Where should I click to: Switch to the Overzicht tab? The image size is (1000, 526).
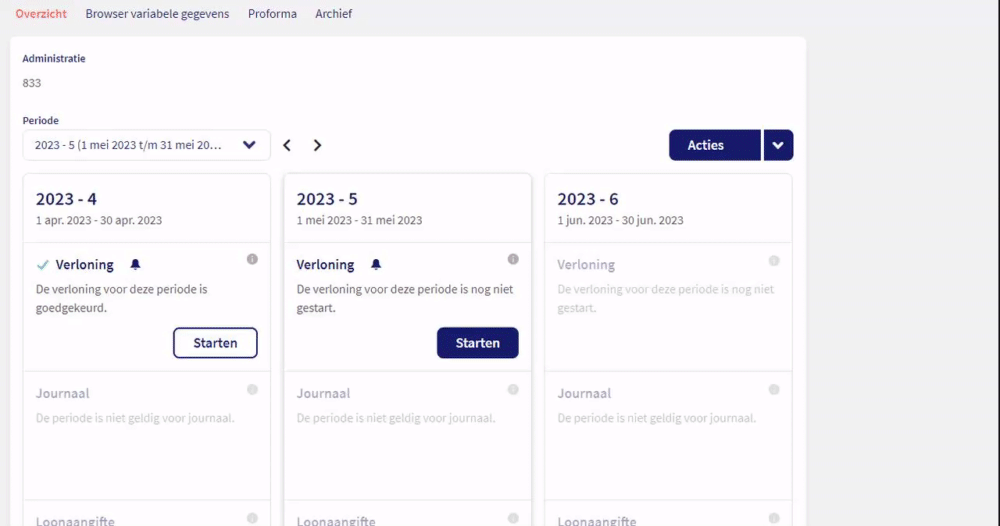click(41, 14)
